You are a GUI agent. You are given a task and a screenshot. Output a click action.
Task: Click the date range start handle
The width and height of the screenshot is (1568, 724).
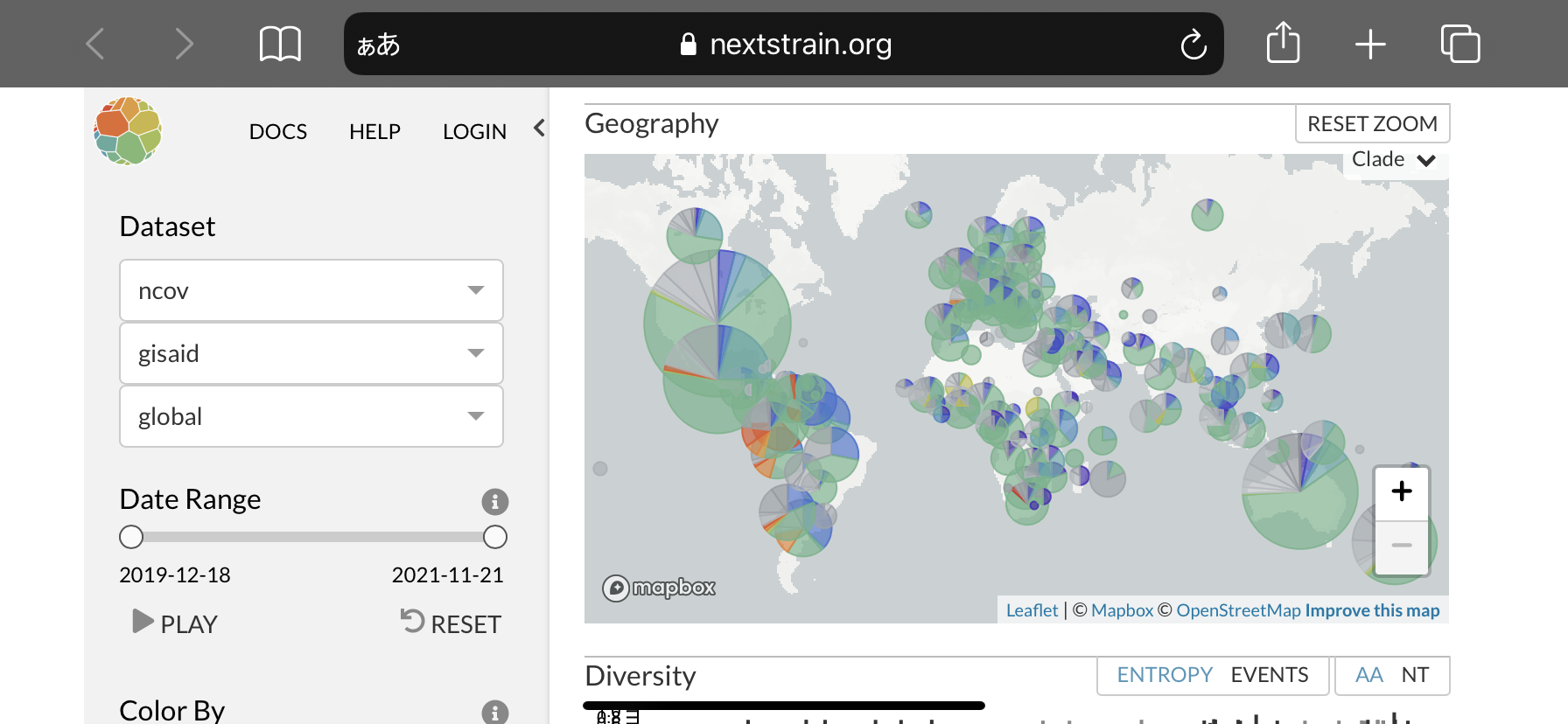(131, 537)
